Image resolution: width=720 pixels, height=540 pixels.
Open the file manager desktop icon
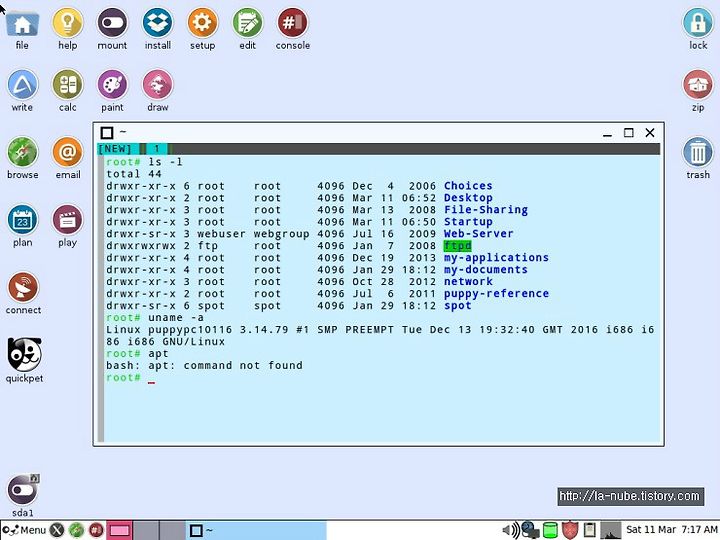click(x=22, y=23)
